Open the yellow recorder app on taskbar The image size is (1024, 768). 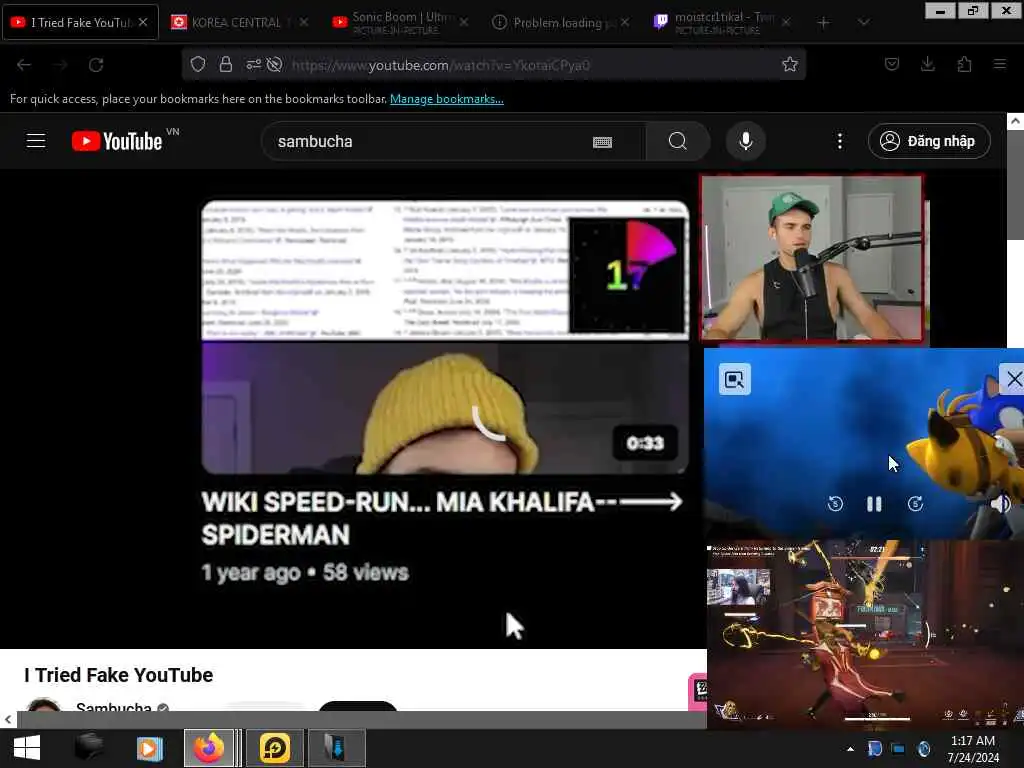point(275,748)
